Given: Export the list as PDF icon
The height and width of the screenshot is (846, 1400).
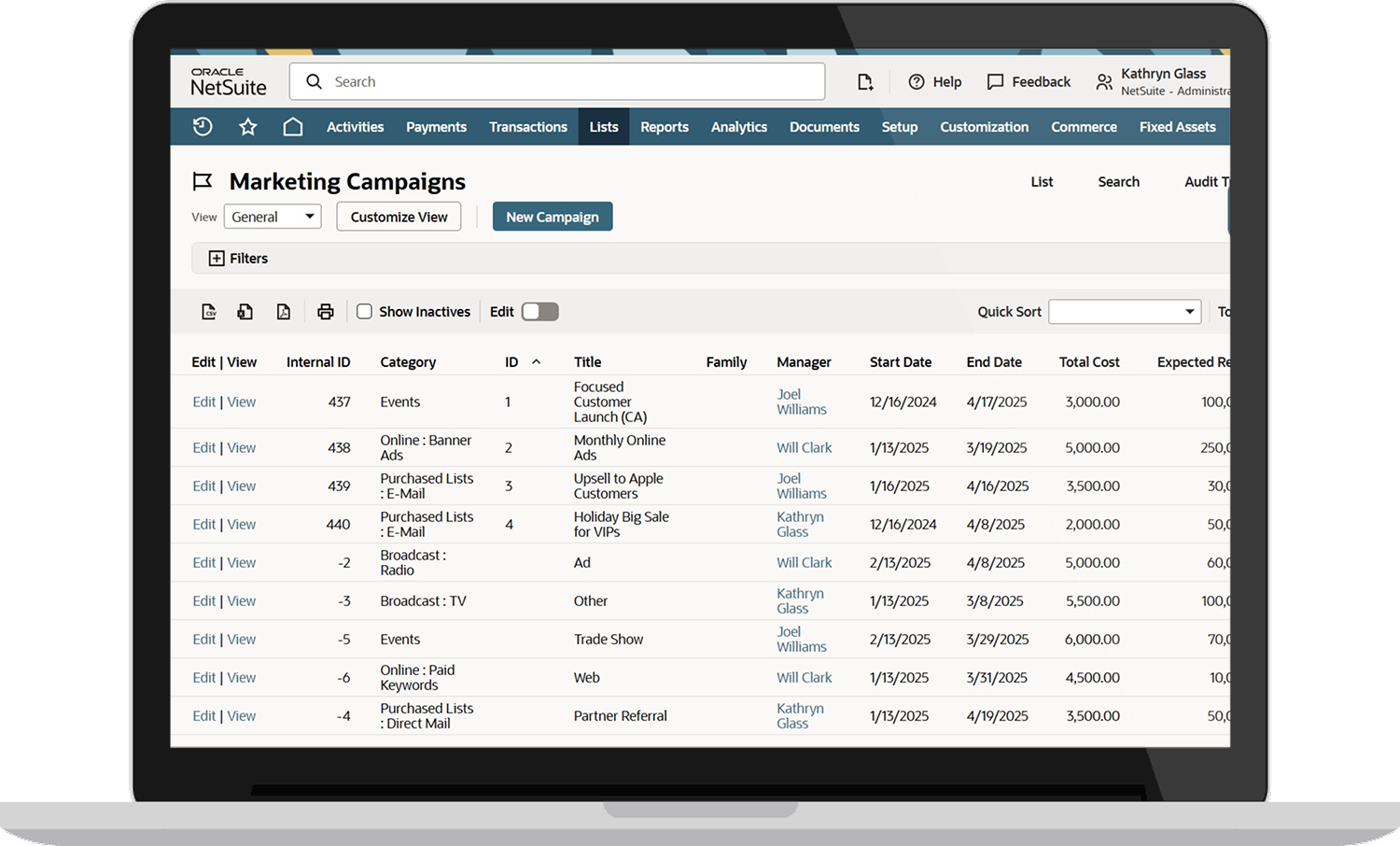Looking at the screenshot, I should [284, 312].
